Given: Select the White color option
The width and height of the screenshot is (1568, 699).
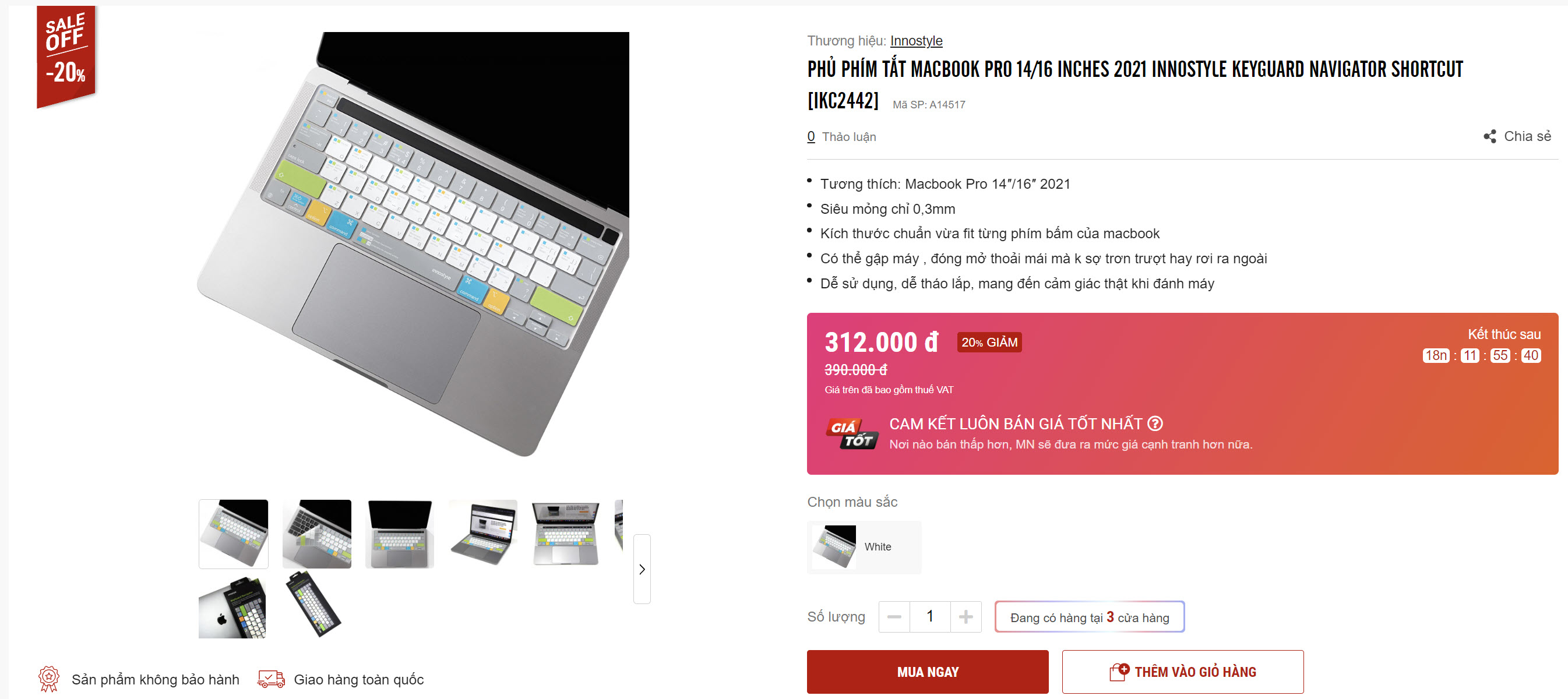Looking at the screenshot, I should [864, 547].
